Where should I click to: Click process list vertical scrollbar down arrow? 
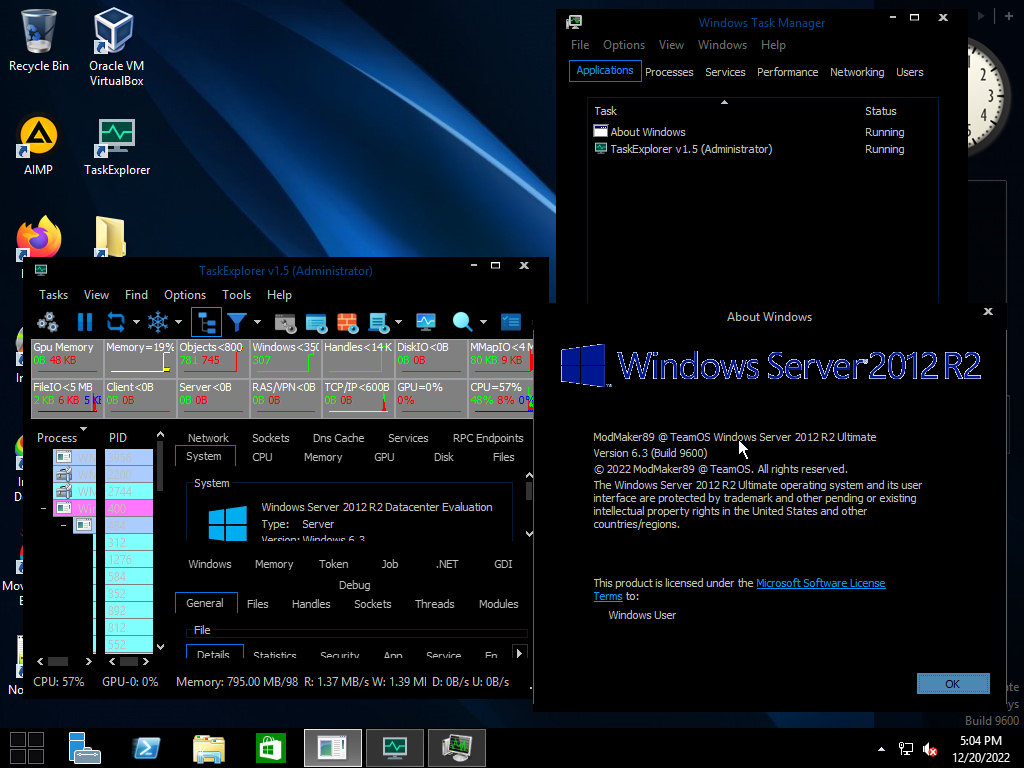pos(161,647)
